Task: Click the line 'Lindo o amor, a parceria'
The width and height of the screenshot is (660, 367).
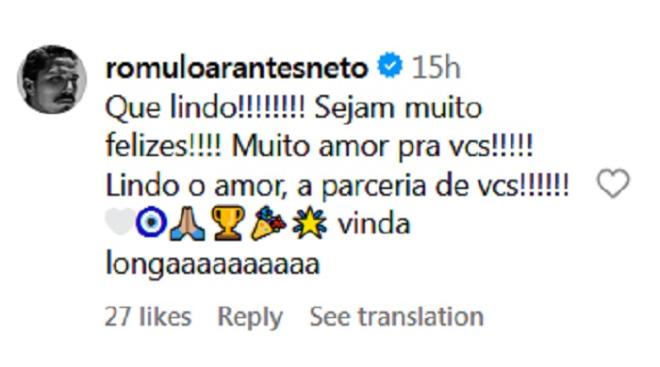Action: coord(268,186)
